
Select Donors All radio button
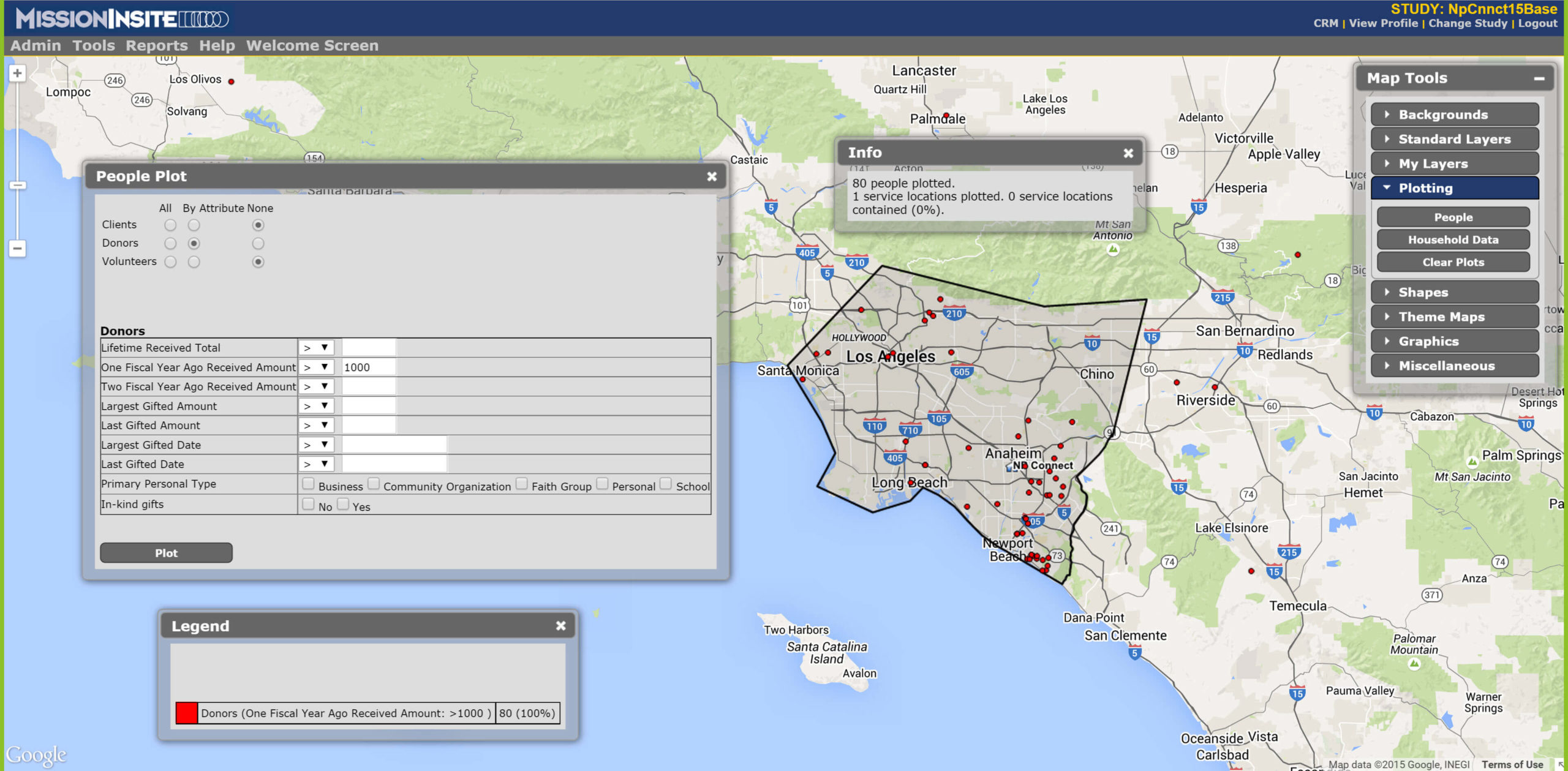170,244
